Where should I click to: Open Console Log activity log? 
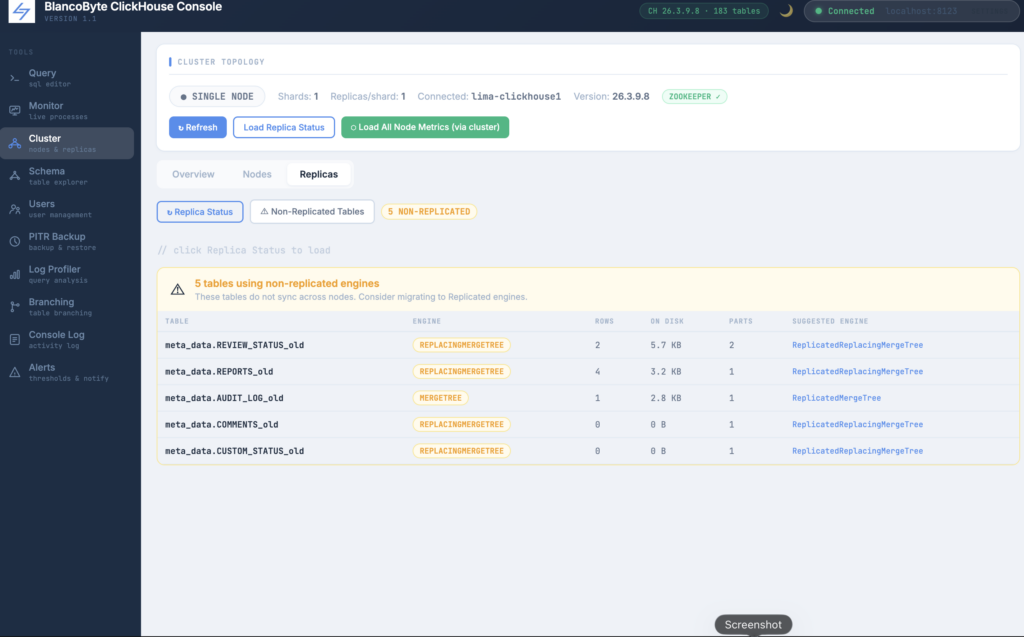click(67, 339)
